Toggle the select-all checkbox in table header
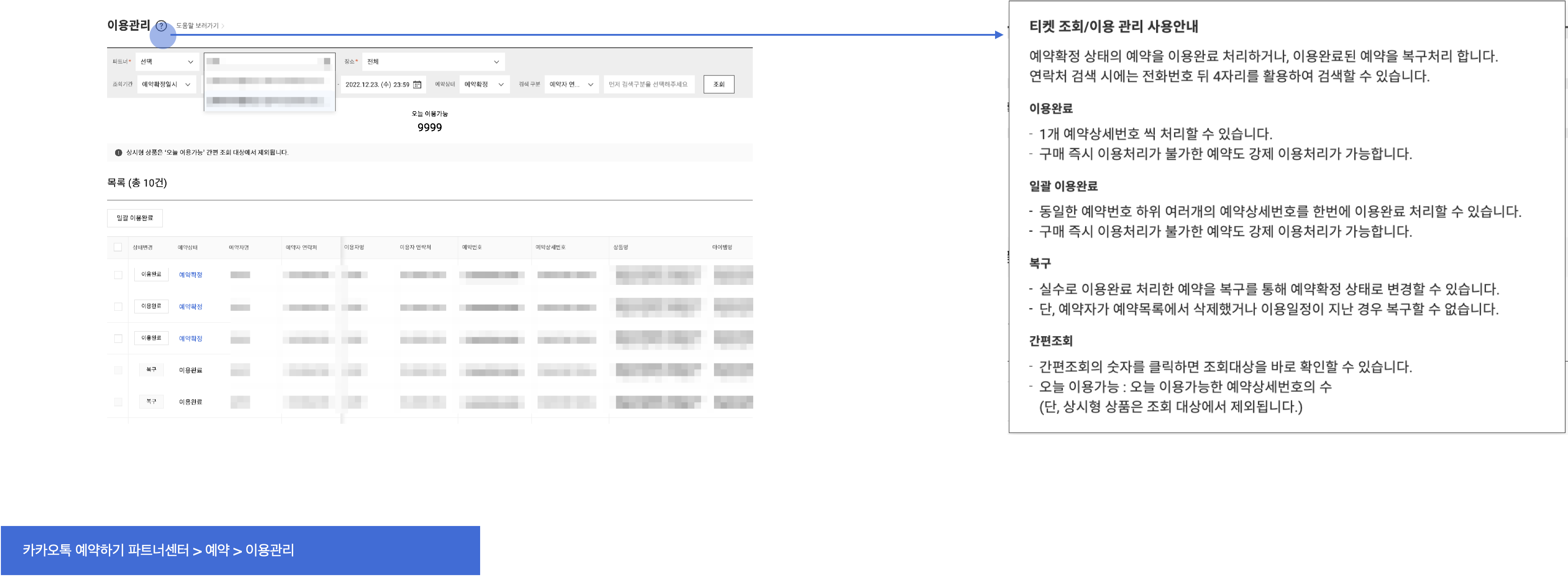This screenshot has width=1568, height=576. point(118,247)
